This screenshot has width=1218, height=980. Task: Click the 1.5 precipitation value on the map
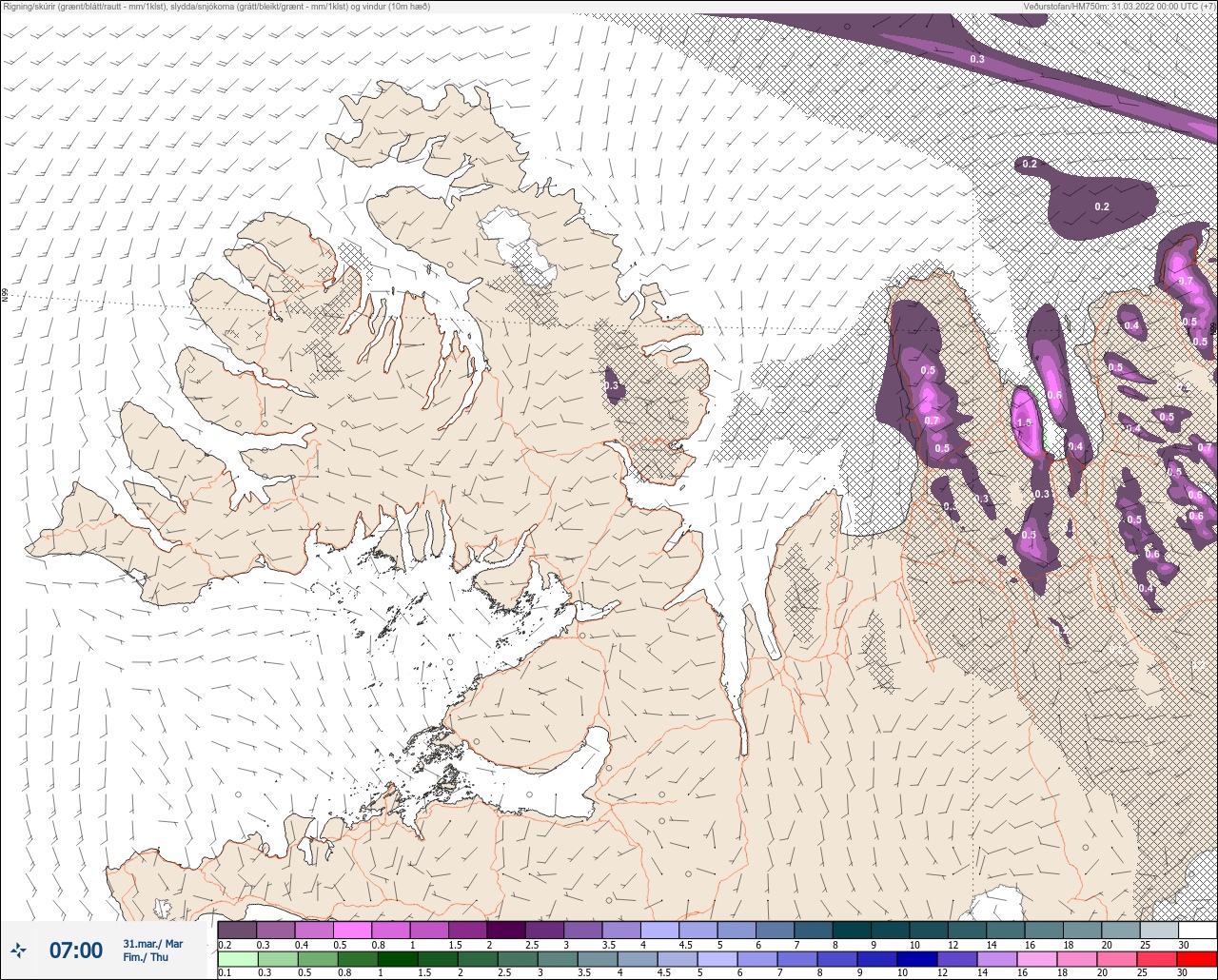pyautogui.click(x=1025, y=422)
